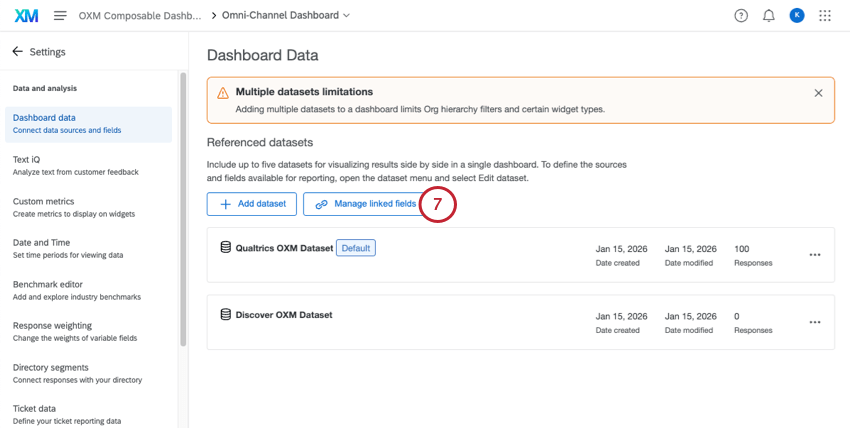850x428 pixels.
Task: Click the settings sidebar scrollbar
Action: point(183,200)
